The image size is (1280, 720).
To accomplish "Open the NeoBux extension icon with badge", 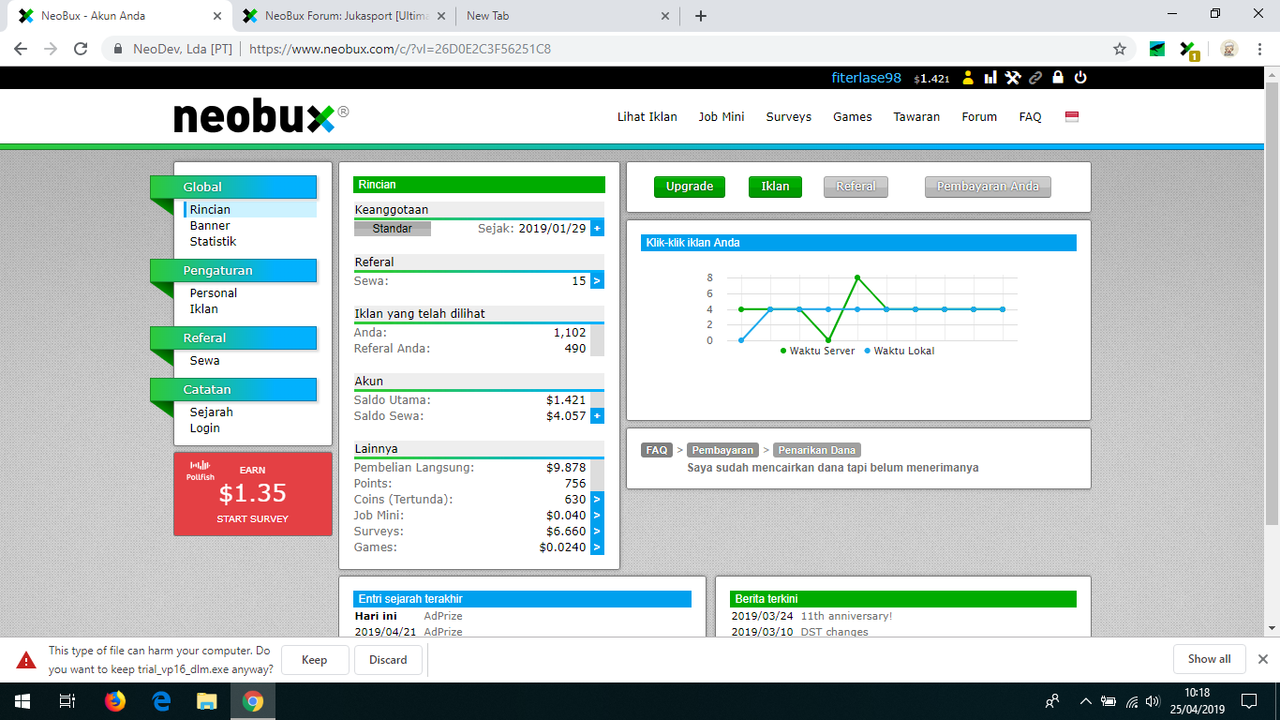I will pyautogui.click(x=1188, y=49).
